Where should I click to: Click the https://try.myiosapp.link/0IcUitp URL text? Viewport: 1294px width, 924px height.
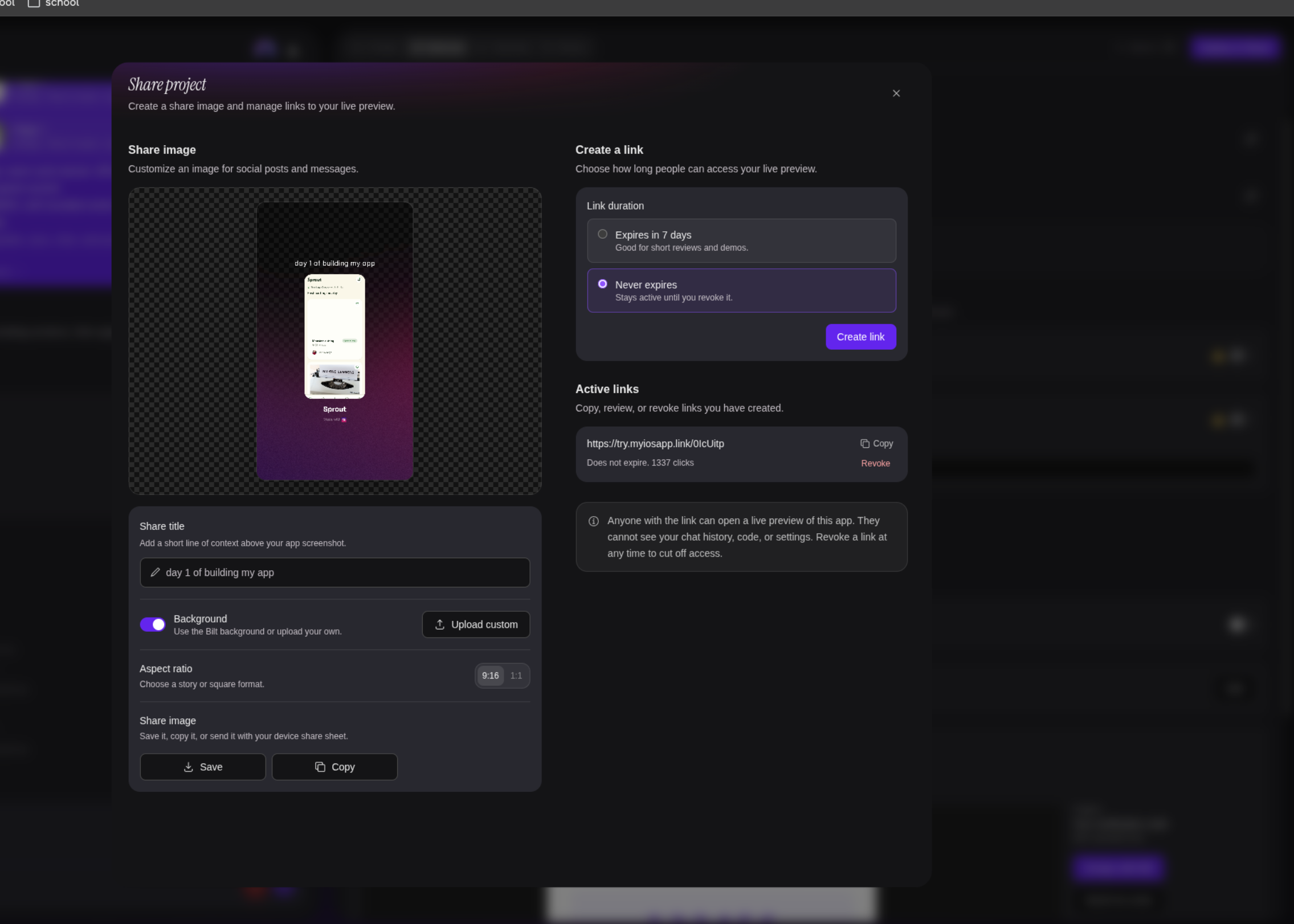(655, 444)
